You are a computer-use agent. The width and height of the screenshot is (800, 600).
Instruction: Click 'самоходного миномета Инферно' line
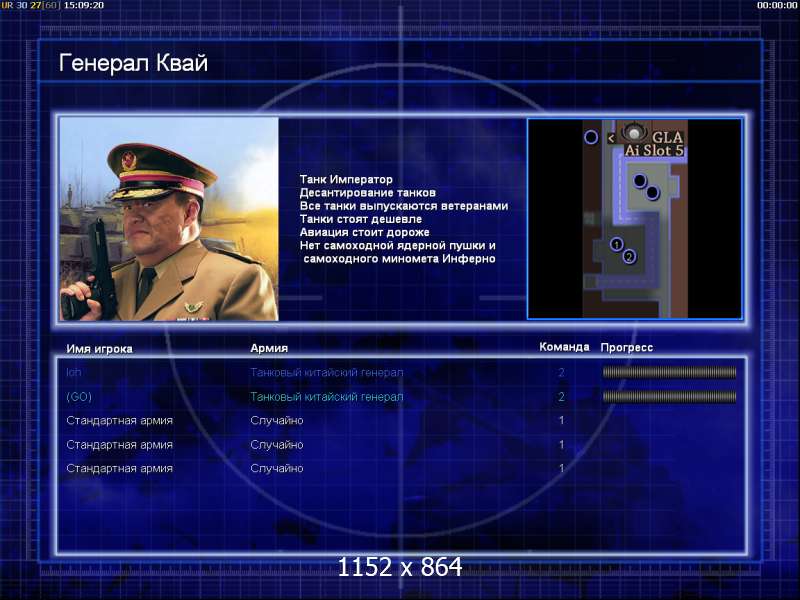(399, 259)
